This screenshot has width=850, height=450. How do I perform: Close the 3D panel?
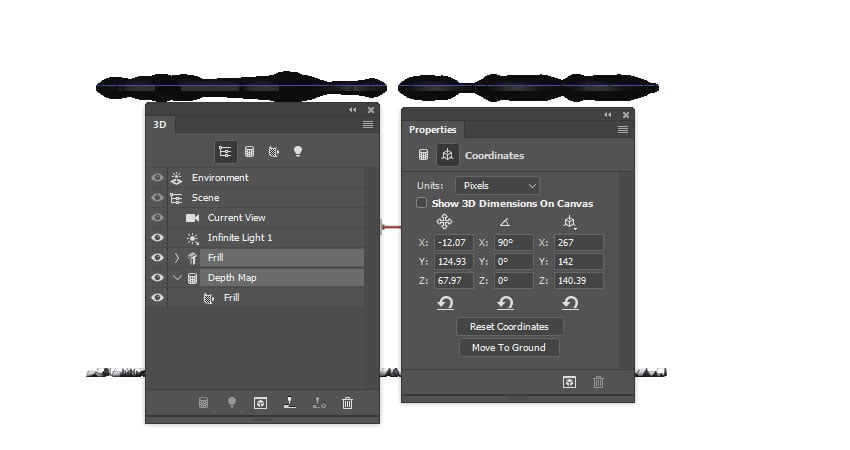(x=371, y=110)
